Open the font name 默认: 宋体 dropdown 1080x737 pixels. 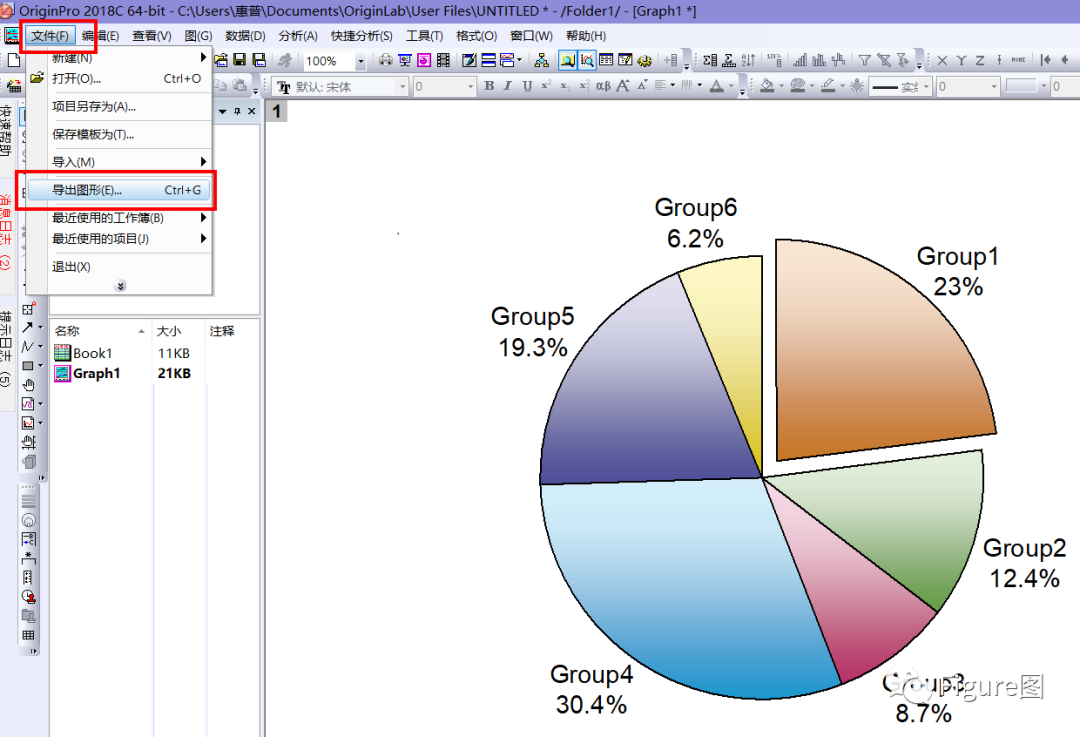pos(403,87)
